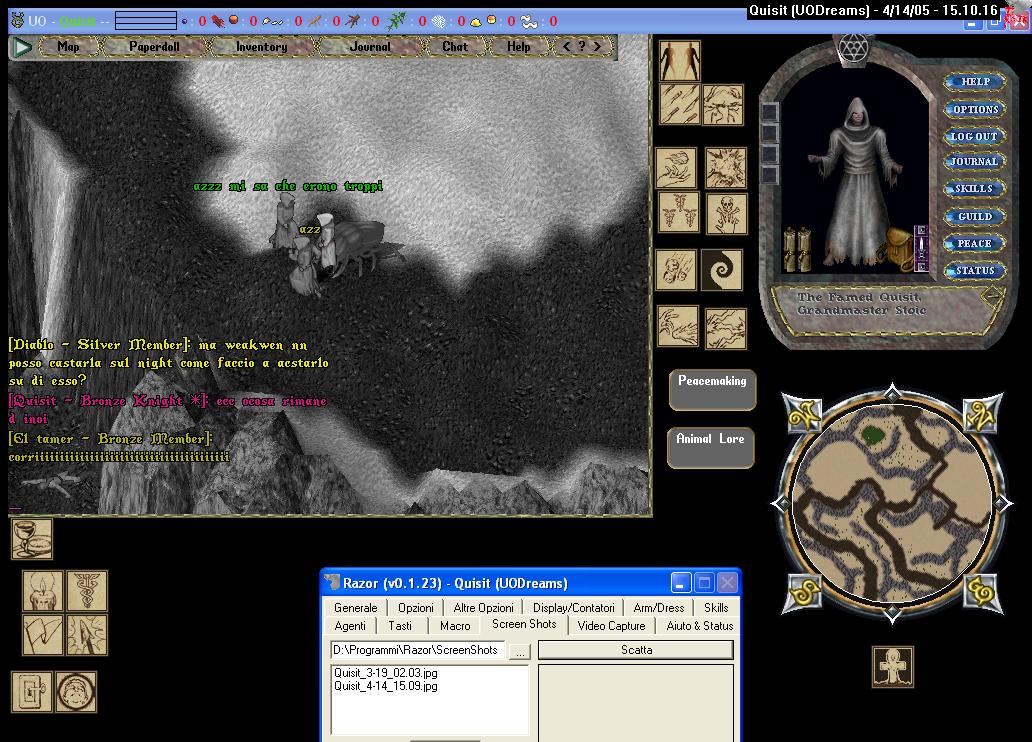Open the Tasti tab in Razor
Screen dimensions: 1032x742
tap(400, 625)
